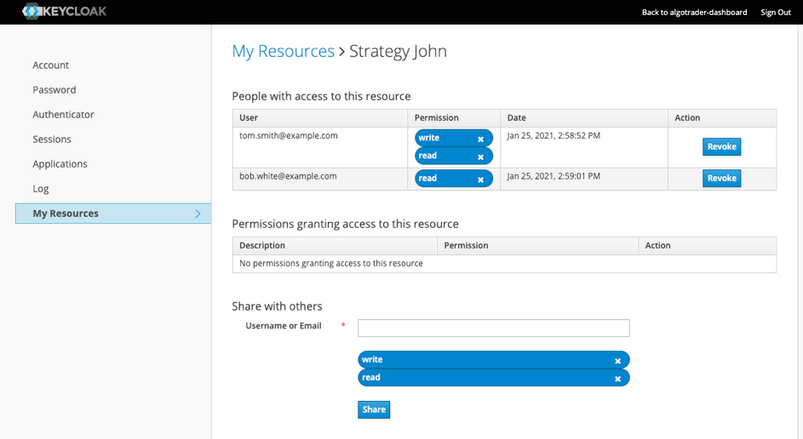This screenshot has height=439, width=803.
Task: View the Log page
Action: [41, 189]
